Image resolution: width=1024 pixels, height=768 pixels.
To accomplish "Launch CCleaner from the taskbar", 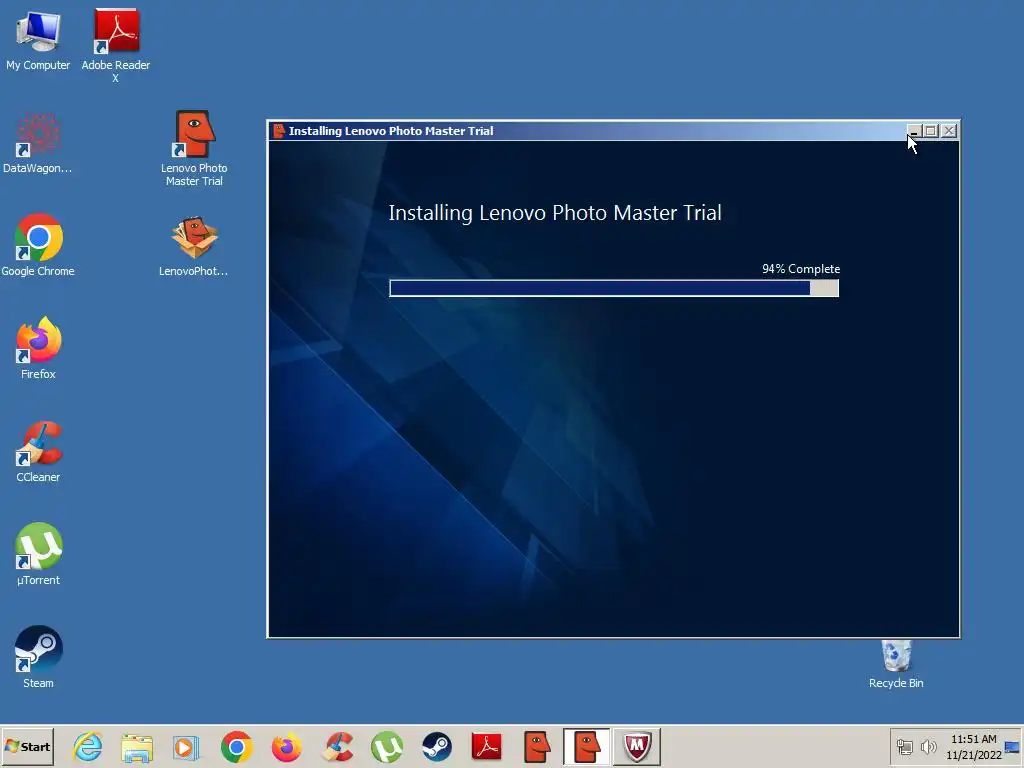I will [x=338, y=747].
